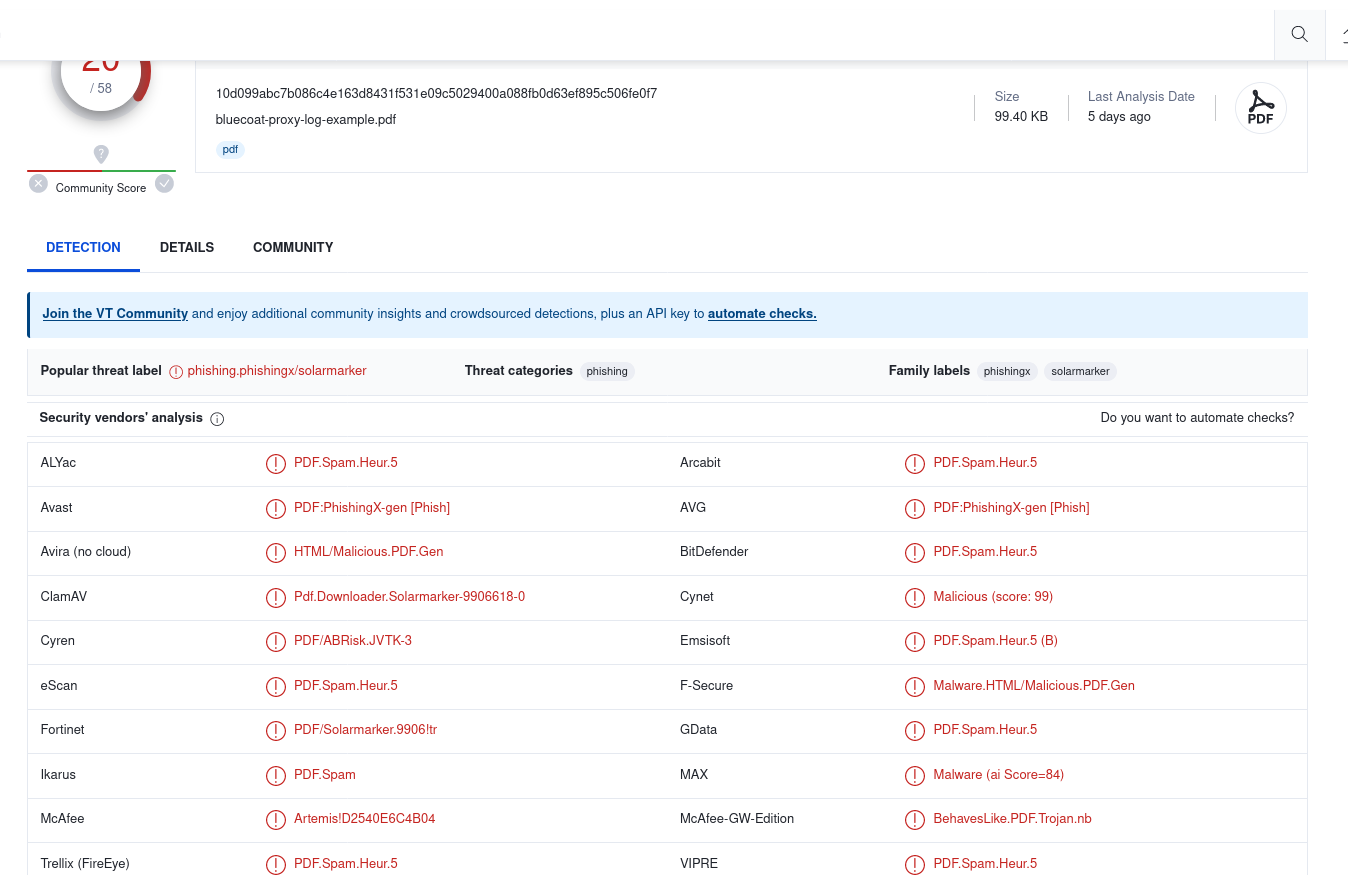Screen dimensions: 1348x875
Task: Click the 5 days ago analysis date
Action: [1119, 117]
